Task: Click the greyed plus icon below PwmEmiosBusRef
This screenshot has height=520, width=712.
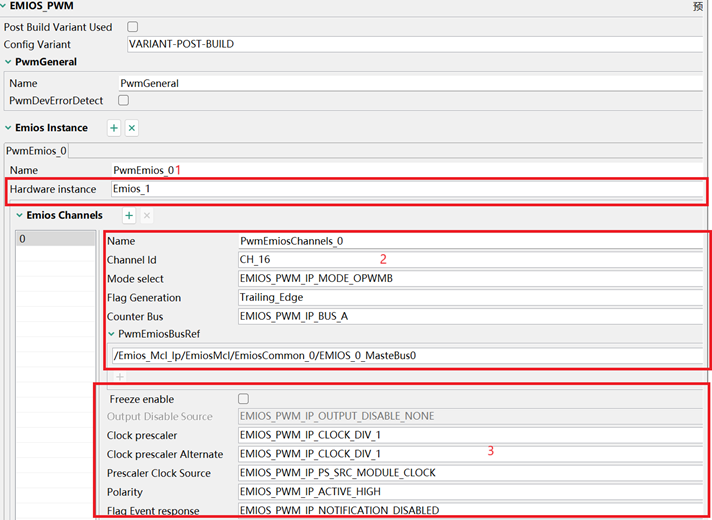Action: click(119, 377)
